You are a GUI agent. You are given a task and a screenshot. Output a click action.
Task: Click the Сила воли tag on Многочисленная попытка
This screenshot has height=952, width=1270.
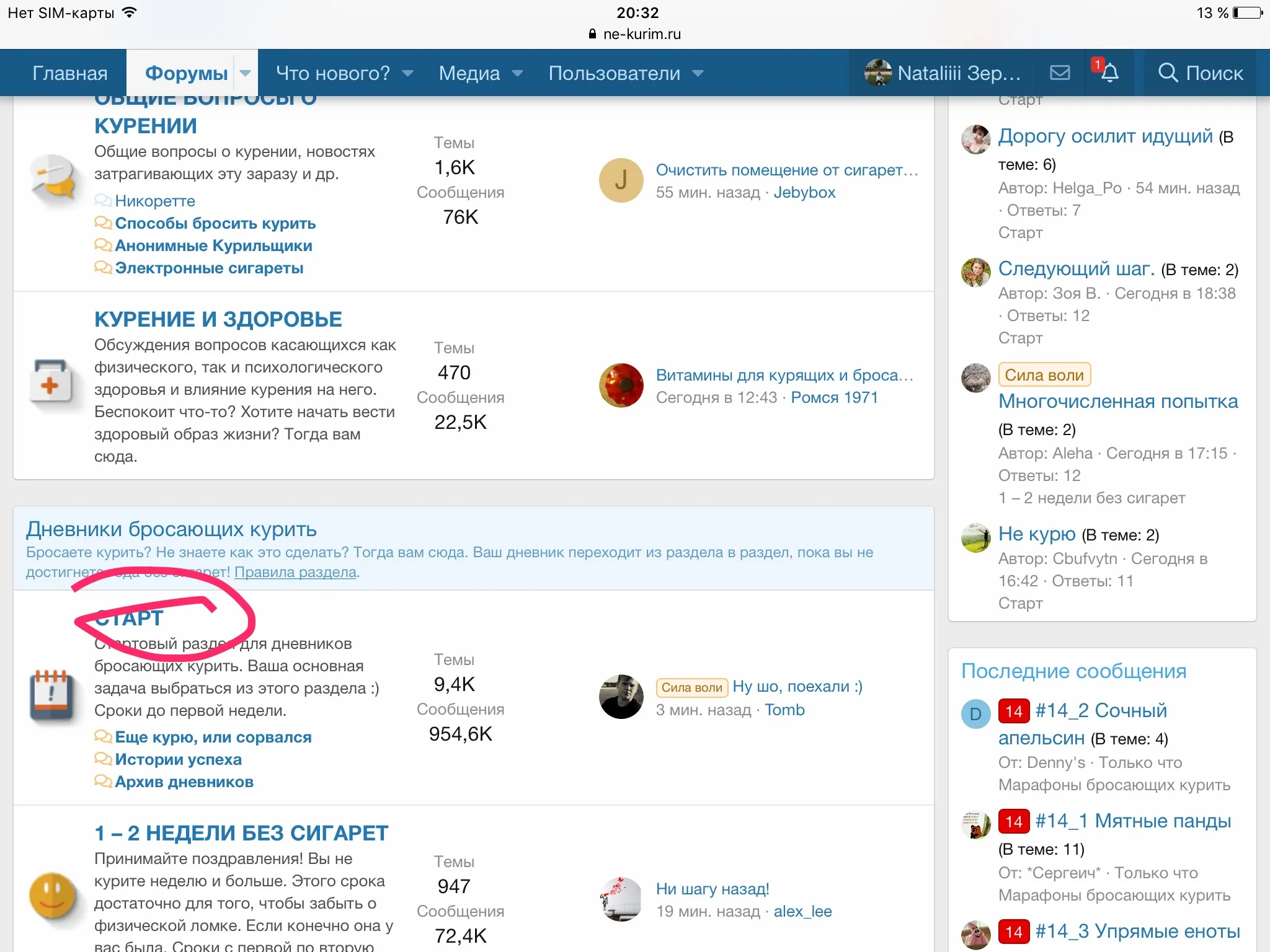pos(1044,375)
